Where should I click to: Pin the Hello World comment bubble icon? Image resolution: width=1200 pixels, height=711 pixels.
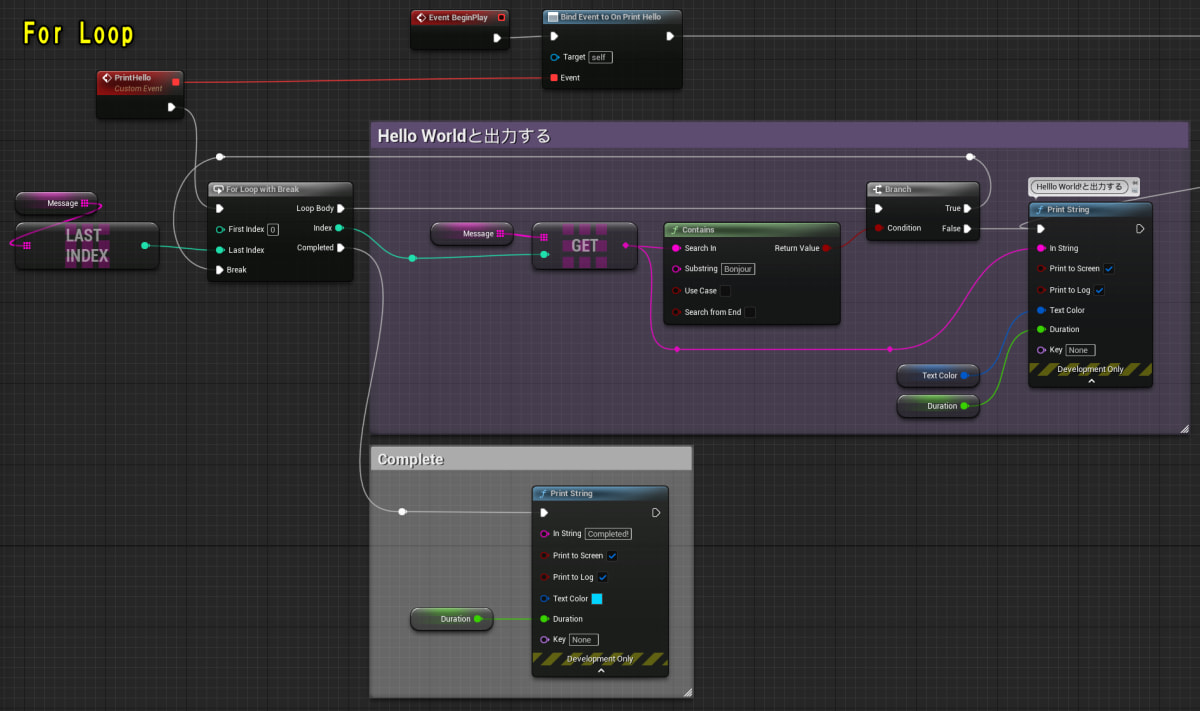click(x=1135, y=186)
